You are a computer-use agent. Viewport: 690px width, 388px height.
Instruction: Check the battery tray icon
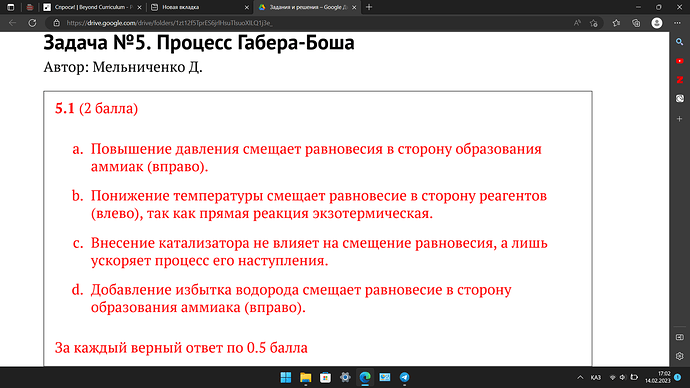[x=634, y=377]
